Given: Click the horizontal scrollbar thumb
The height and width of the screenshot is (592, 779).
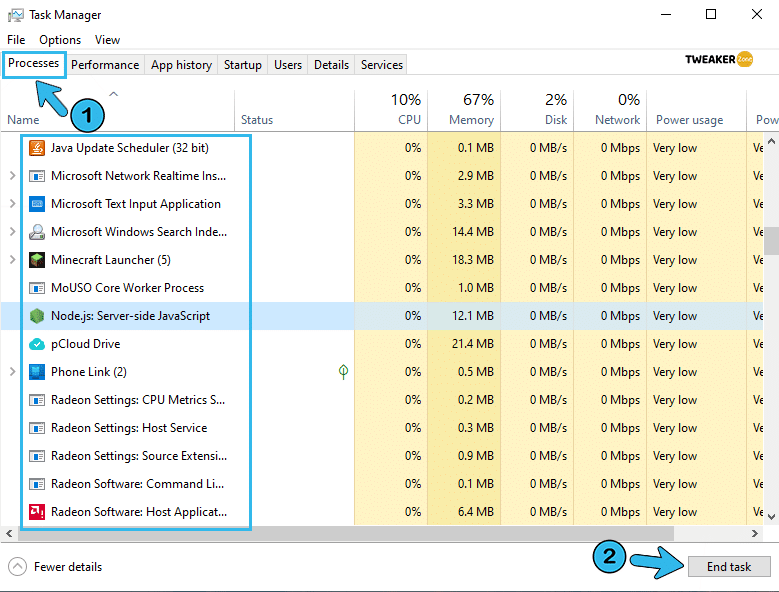Looking at the screenshot, I should pyautogui.click(x=346, y=533).
